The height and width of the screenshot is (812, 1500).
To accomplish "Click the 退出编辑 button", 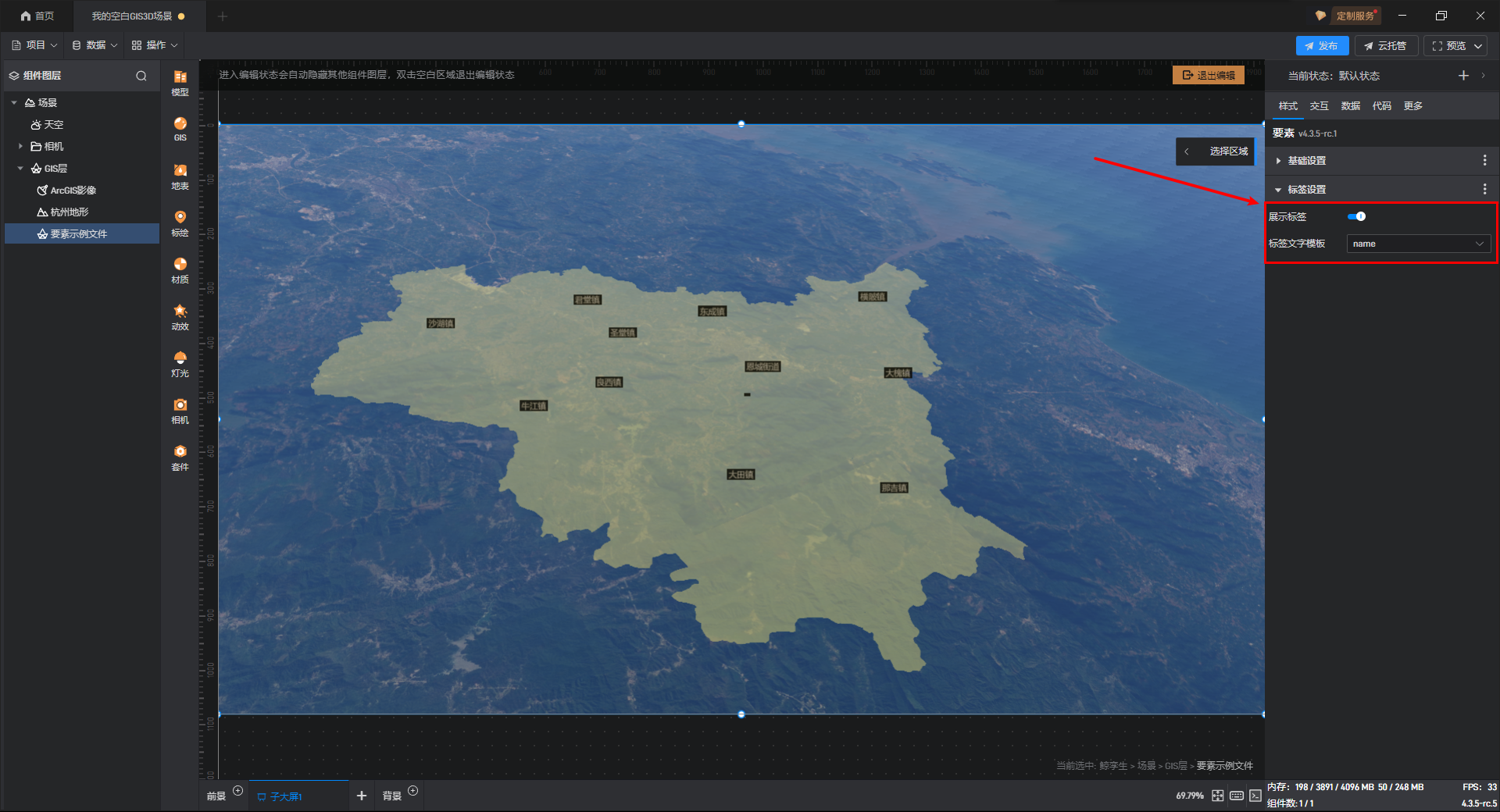I will 1209,75.
